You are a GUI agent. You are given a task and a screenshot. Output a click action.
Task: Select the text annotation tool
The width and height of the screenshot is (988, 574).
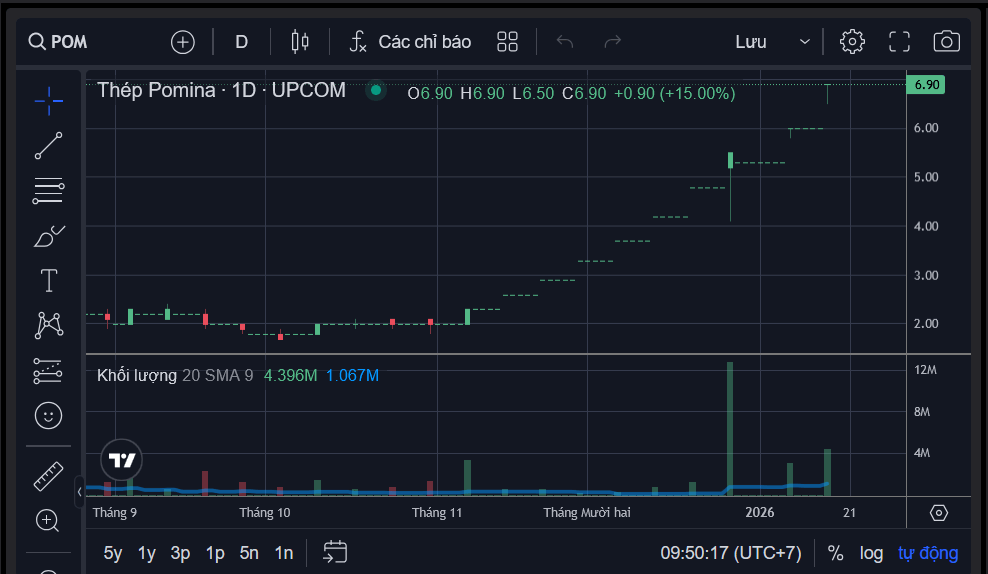[x=48, y=281]
